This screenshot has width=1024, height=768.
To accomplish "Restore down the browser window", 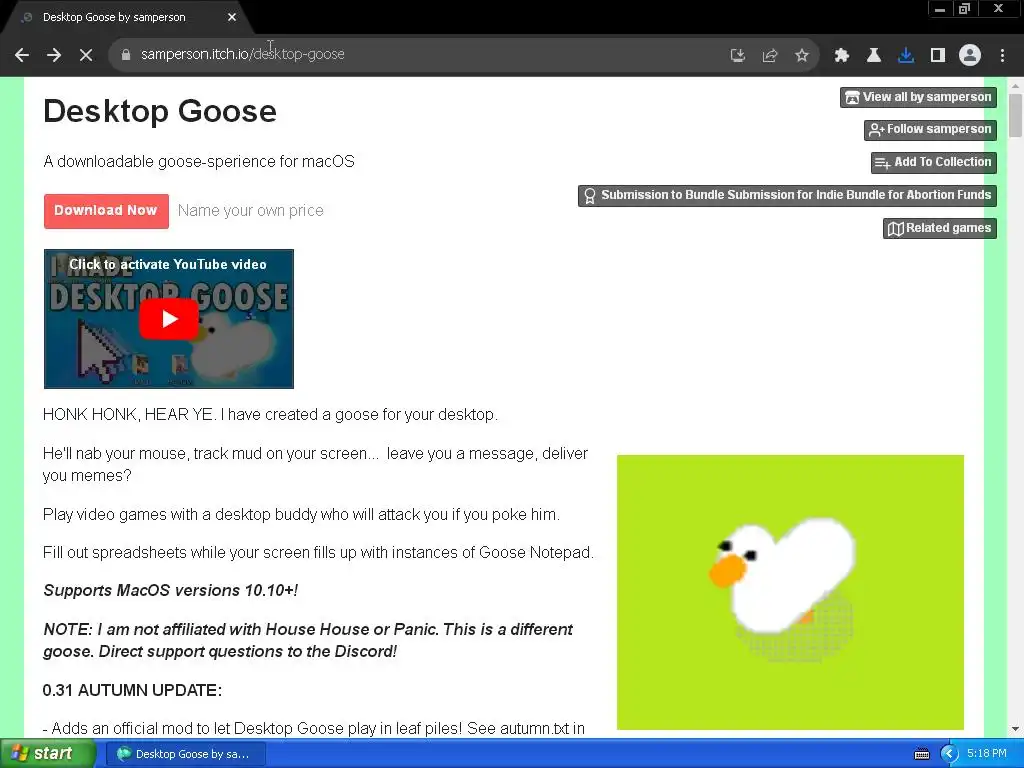I will [x=964, y=9].
